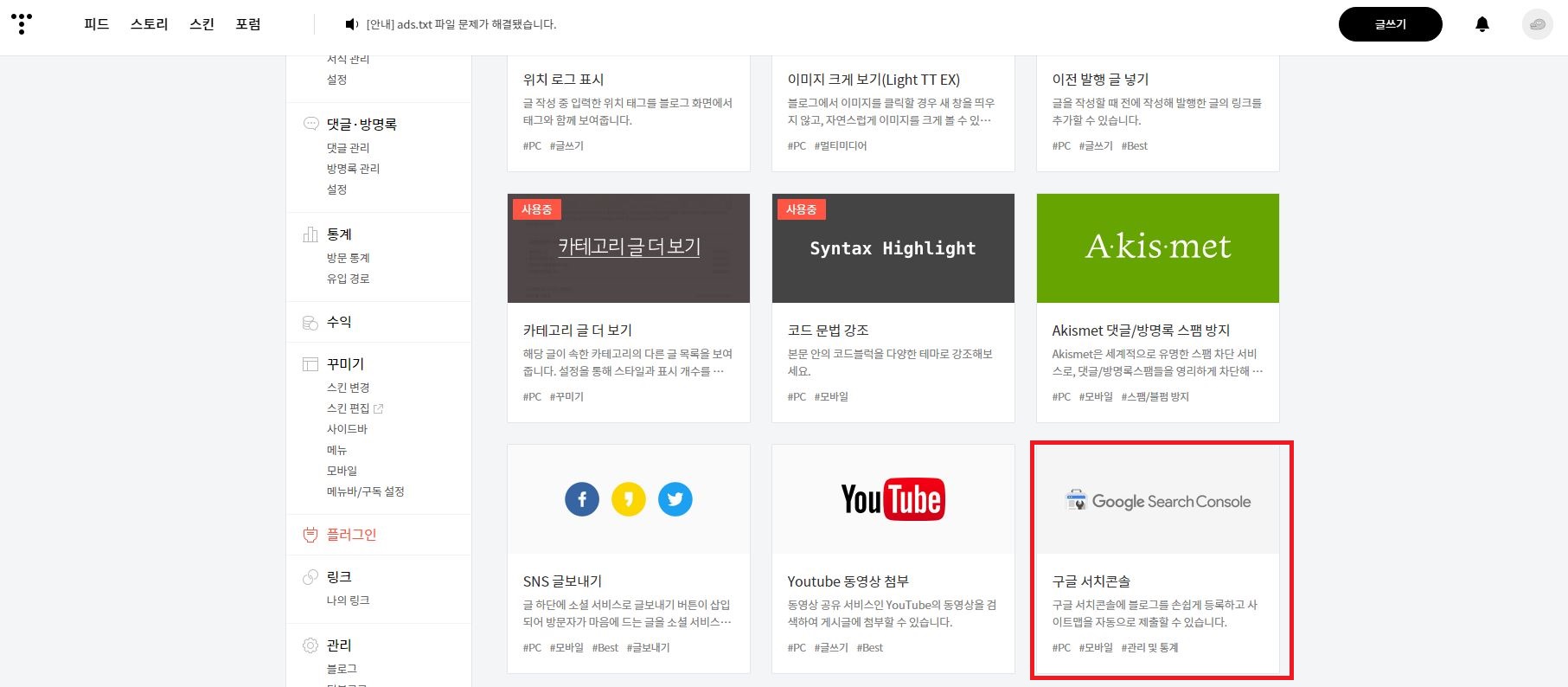Open 모바일 under 꾸미기
Viewport: 1568px width, 687px height.
[342, 471]
